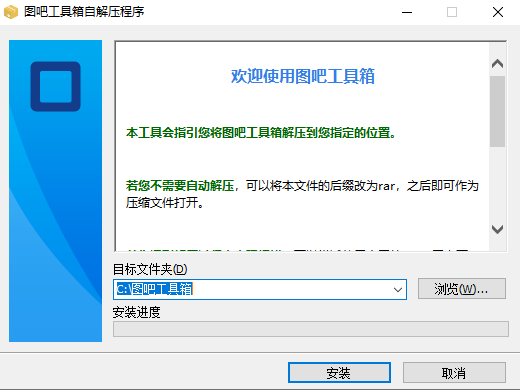Open folder browser with 浏览(W)... button

pos(462,289)
